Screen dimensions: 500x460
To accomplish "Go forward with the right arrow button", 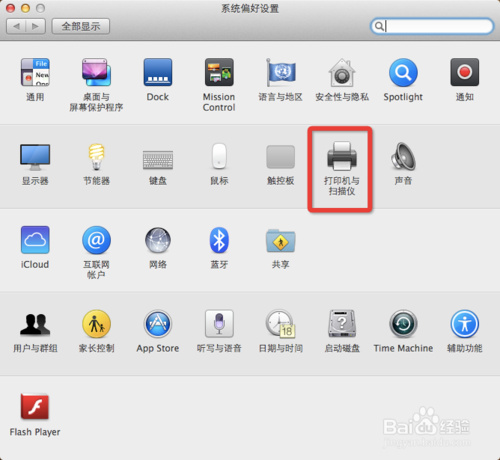I will (36, 26).
